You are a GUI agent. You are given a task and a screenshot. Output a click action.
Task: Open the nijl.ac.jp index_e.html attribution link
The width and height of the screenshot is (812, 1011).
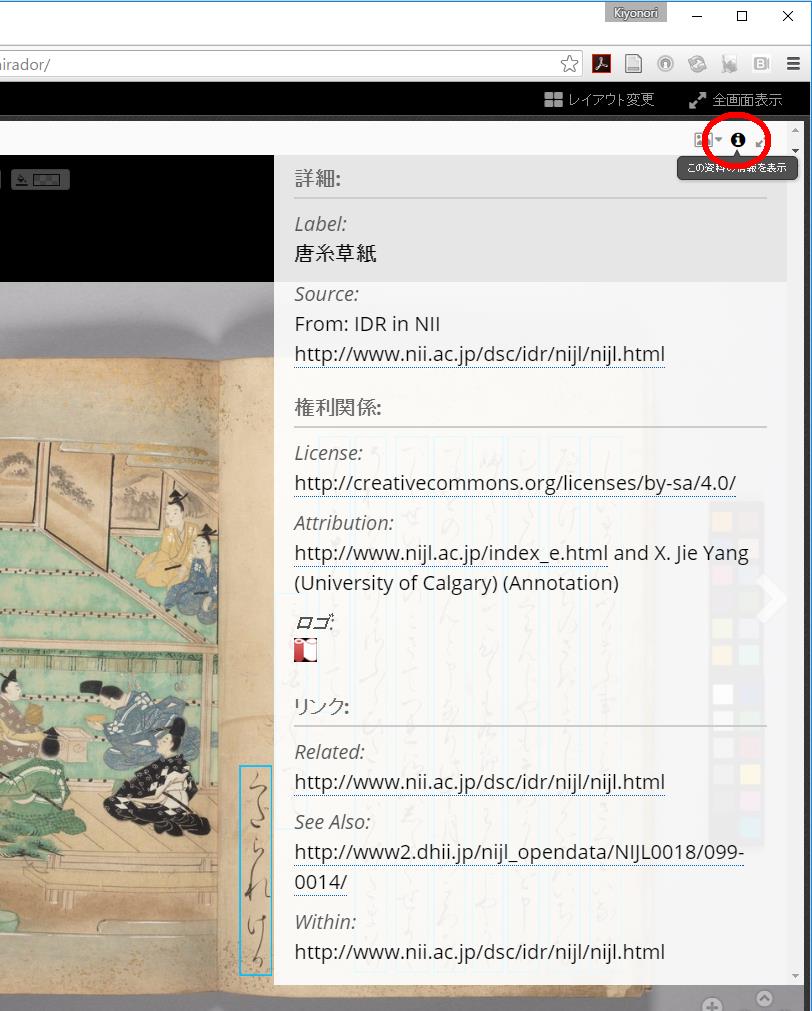point(451,553)
